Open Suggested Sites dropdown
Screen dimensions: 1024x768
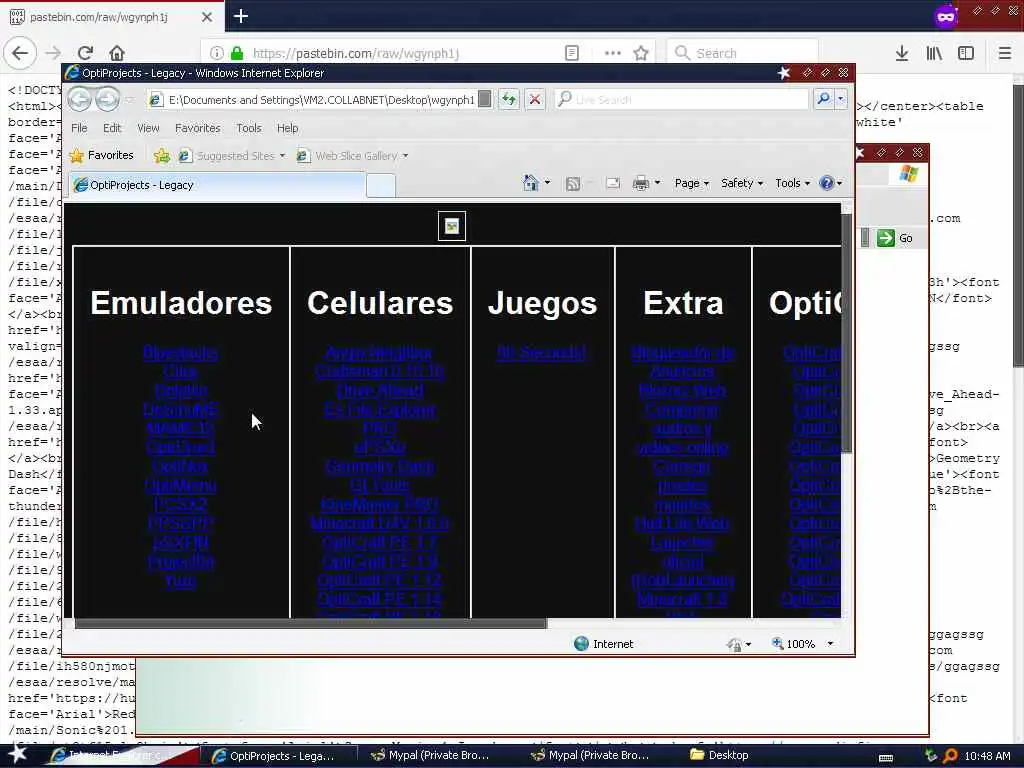pos(231,155)
